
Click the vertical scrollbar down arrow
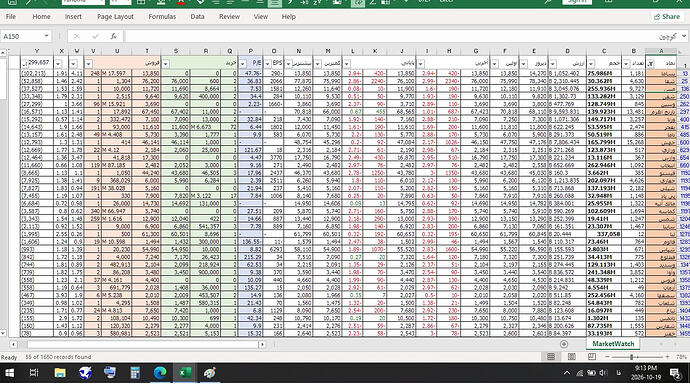coord(3,333)
